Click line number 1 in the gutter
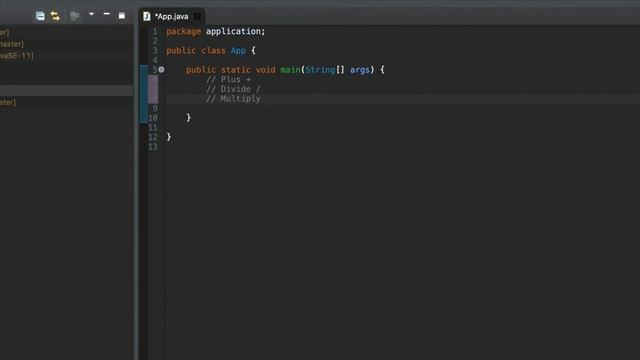The width and height of the screenshot is (640, 360). click(x=155, y=31)
